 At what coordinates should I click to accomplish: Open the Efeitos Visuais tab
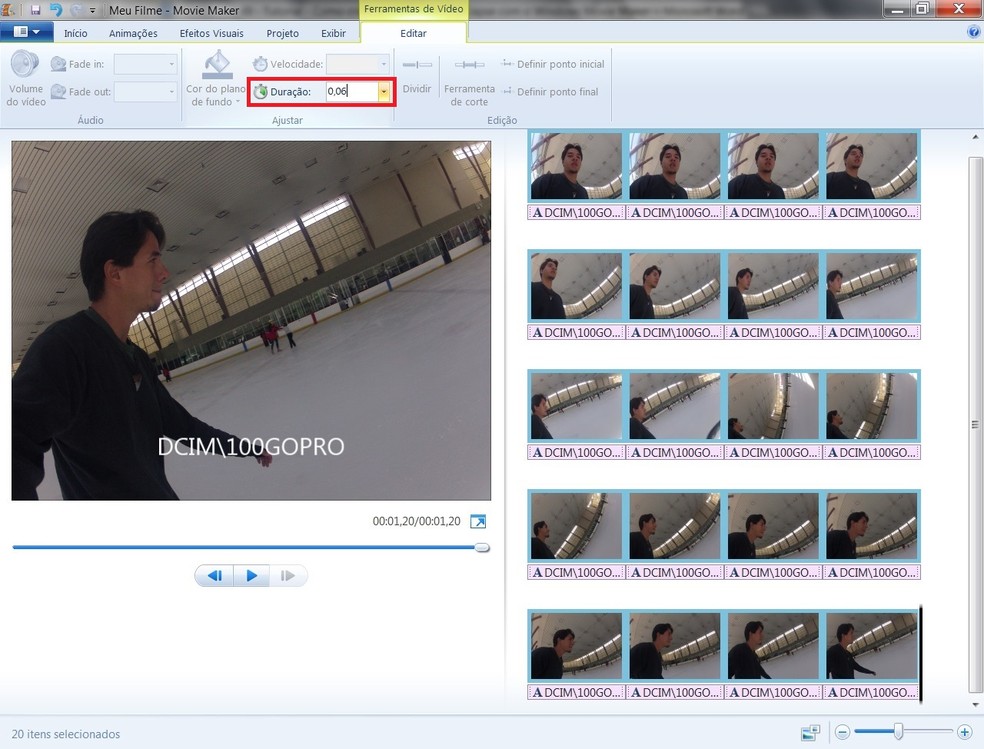click(x=211, y=33)
